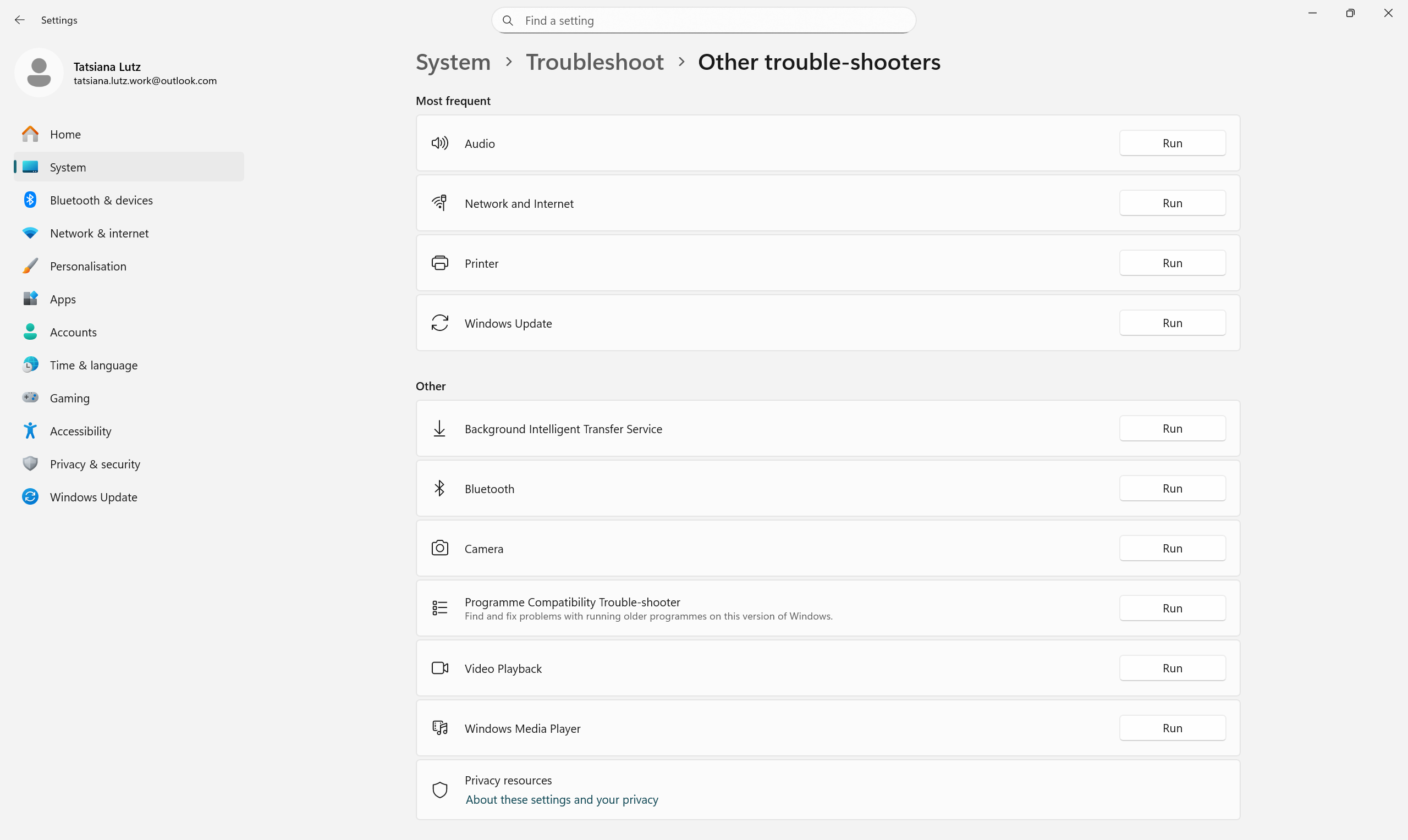
Task: Open the Network & internet section
Action: click(99, 233)
